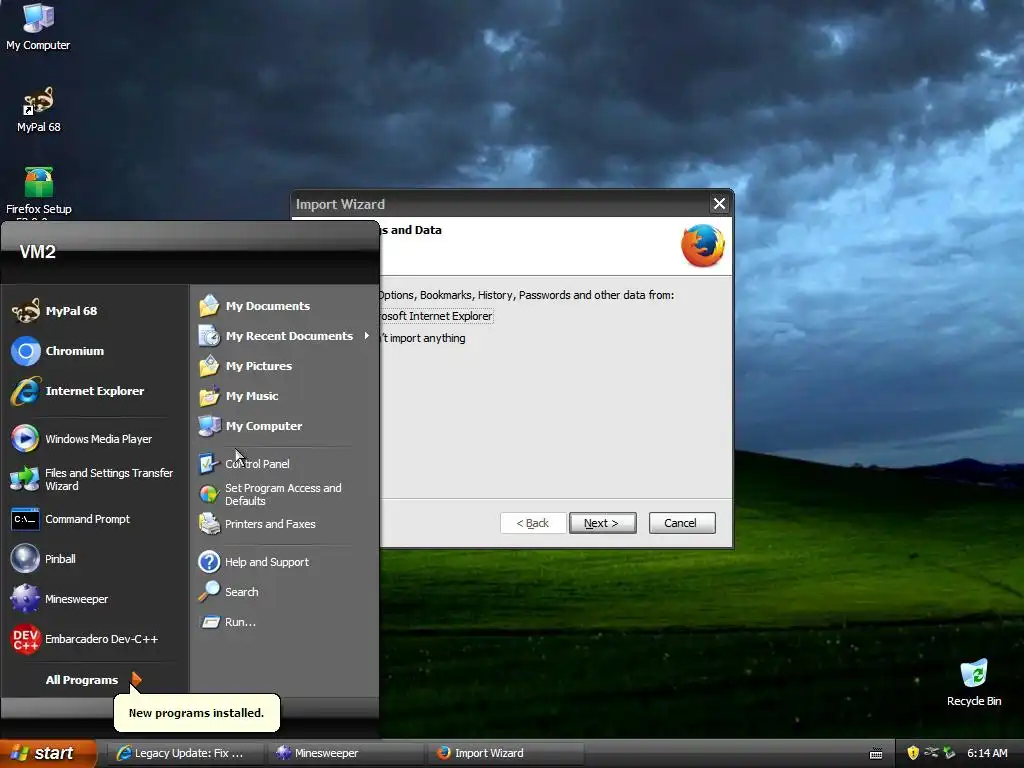This screenshot has width=1024, height=768.
Task: Switch to Import Wizard taskbar button
Action: [507, 753]
